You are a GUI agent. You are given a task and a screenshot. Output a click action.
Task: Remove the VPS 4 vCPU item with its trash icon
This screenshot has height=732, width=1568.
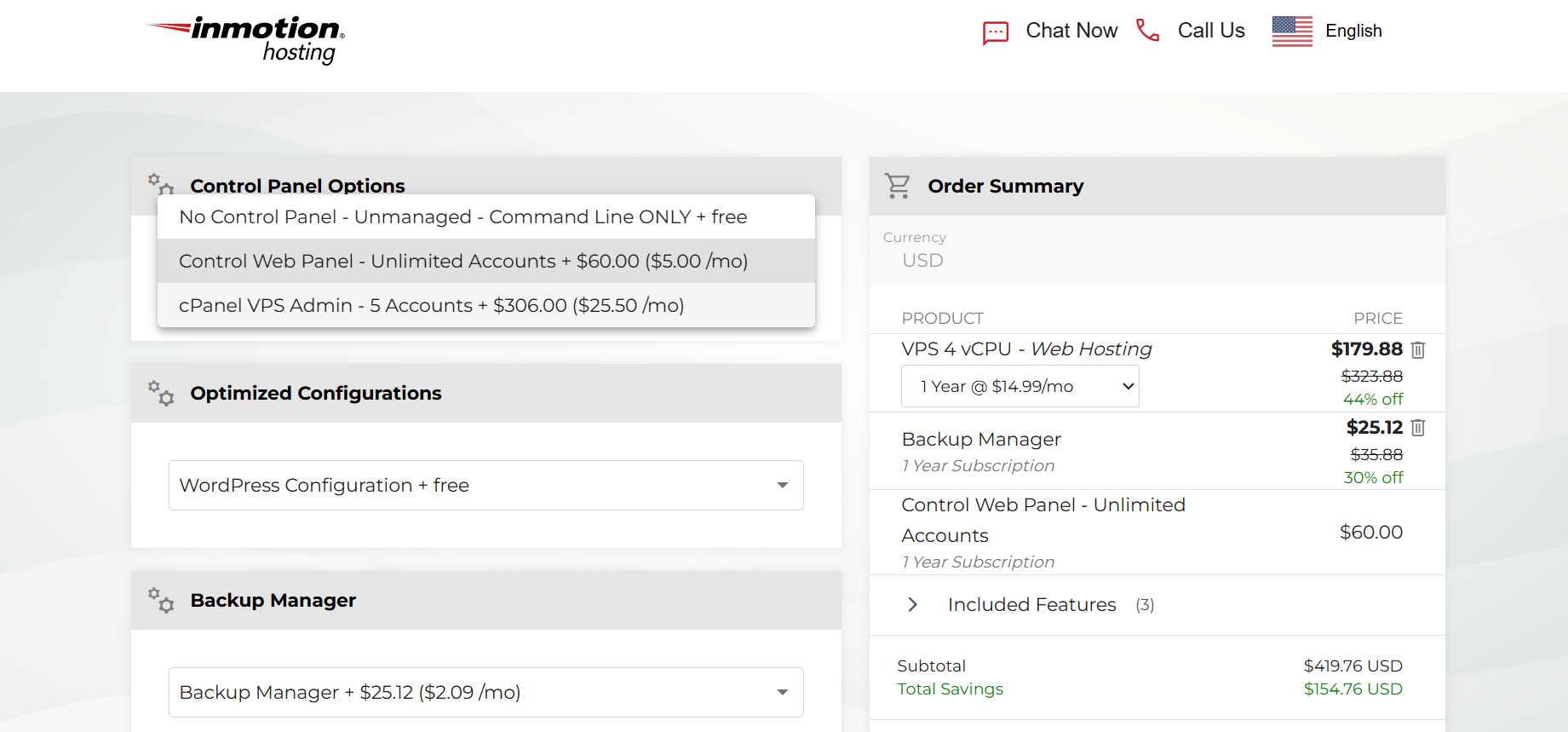click(x=1418, y=349)
